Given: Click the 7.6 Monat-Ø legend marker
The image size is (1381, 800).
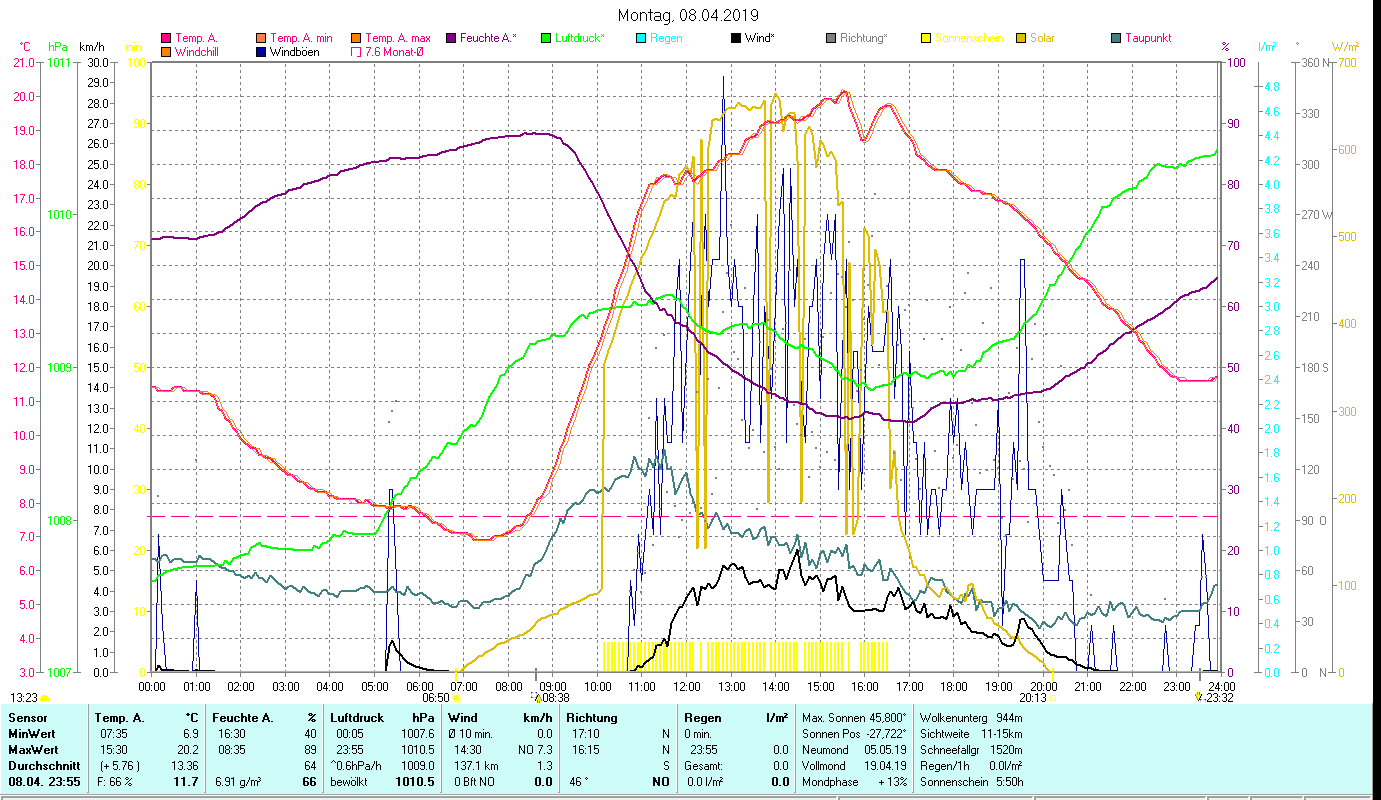Looking at the screenshot, I should [x=355, y=52].
